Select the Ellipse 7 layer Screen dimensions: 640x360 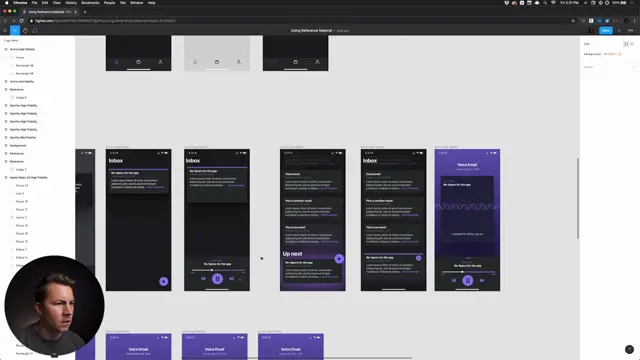(21, 249)
